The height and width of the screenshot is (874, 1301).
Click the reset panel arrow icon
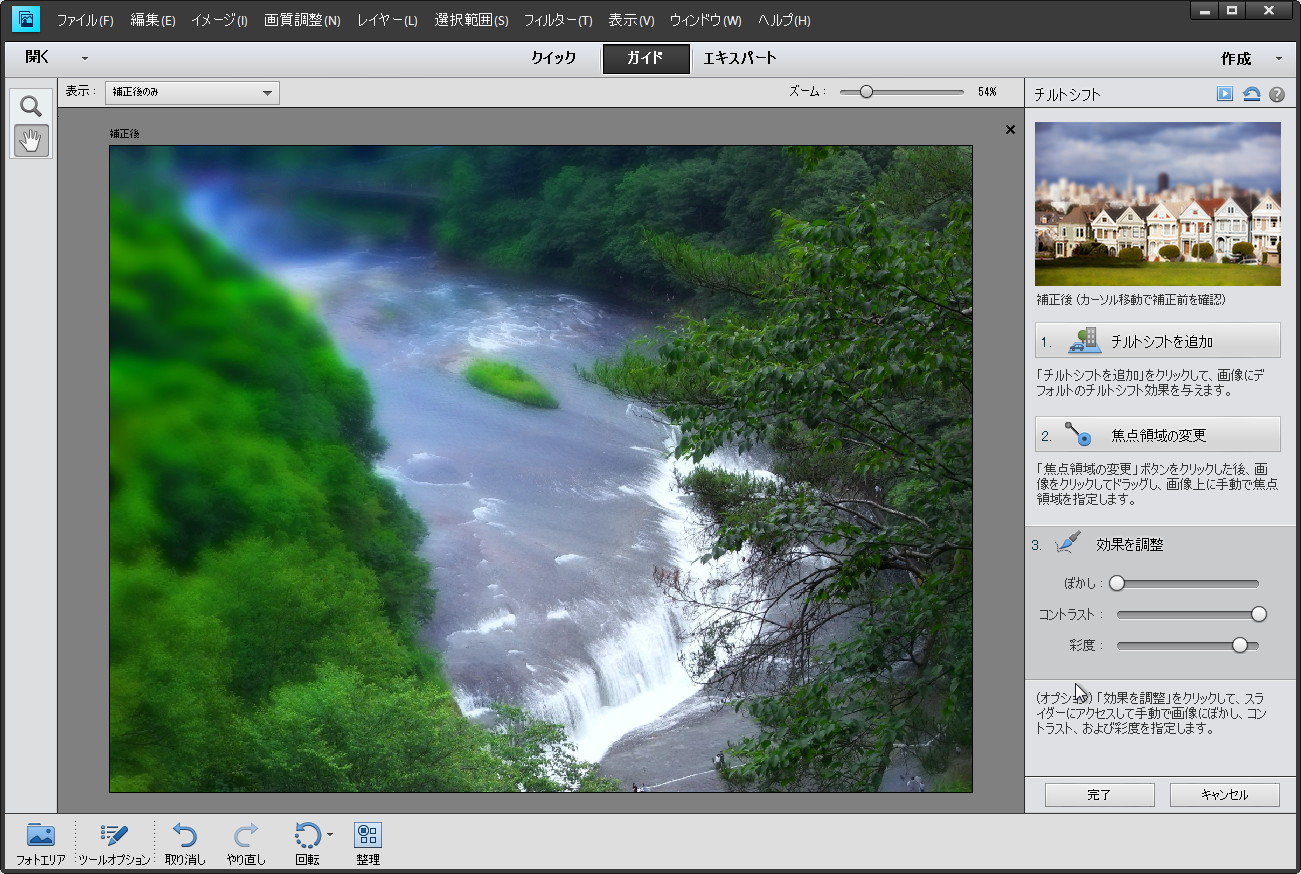click(x=1251, y=94)
